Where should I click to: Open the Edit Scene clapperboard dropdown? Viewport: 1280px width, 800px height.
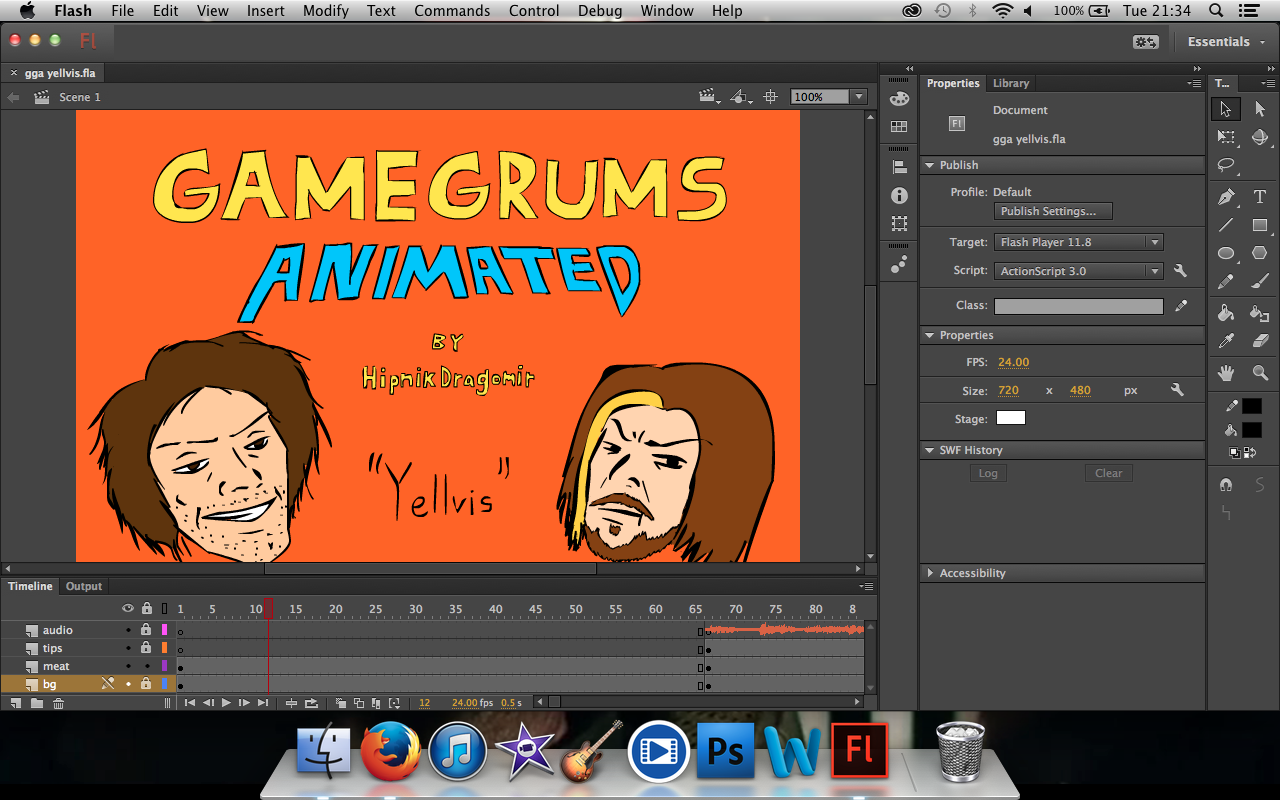coord(710,97)
